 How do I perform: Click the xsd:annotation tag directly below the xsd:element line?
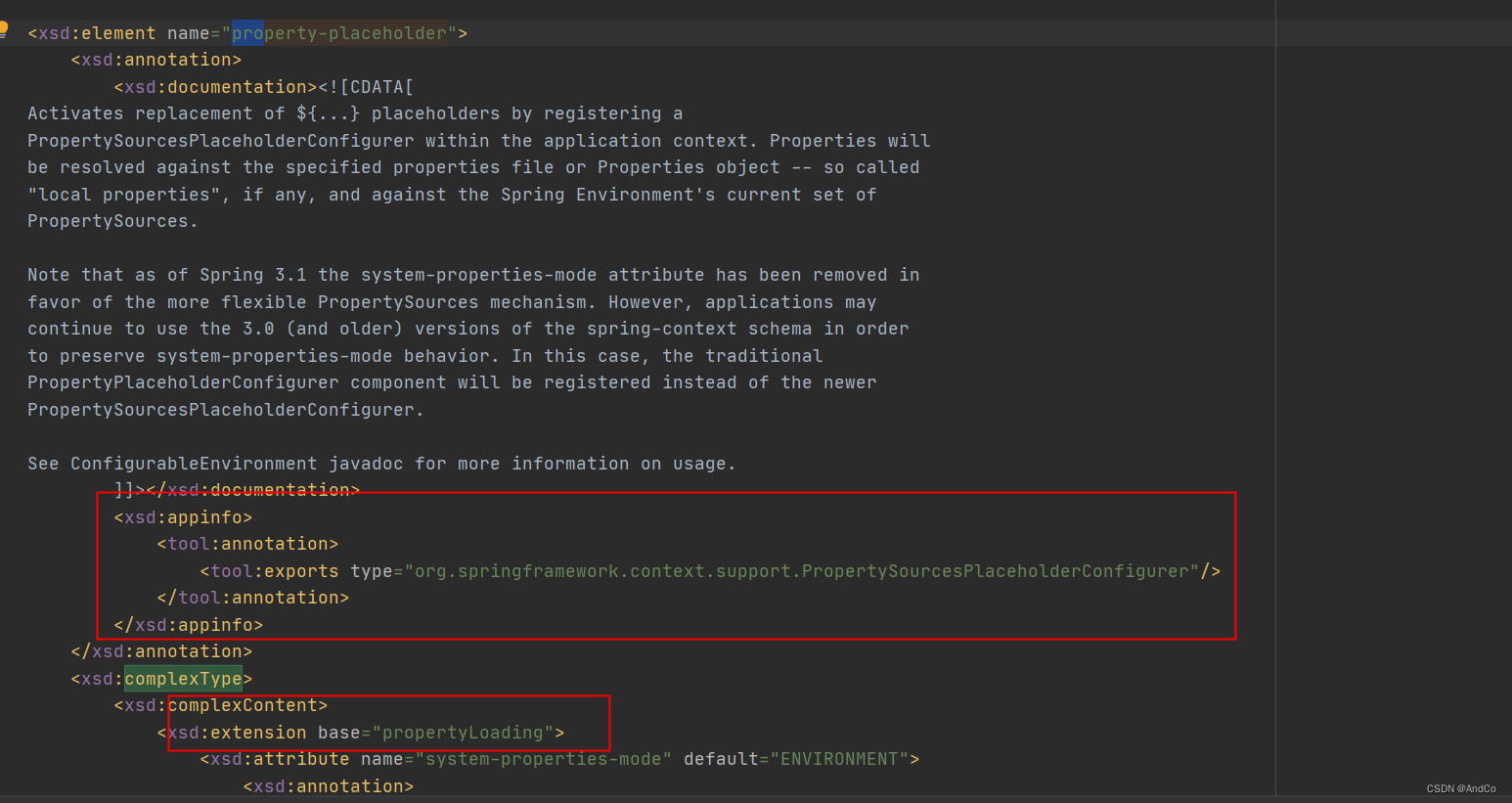pos(156,60)
